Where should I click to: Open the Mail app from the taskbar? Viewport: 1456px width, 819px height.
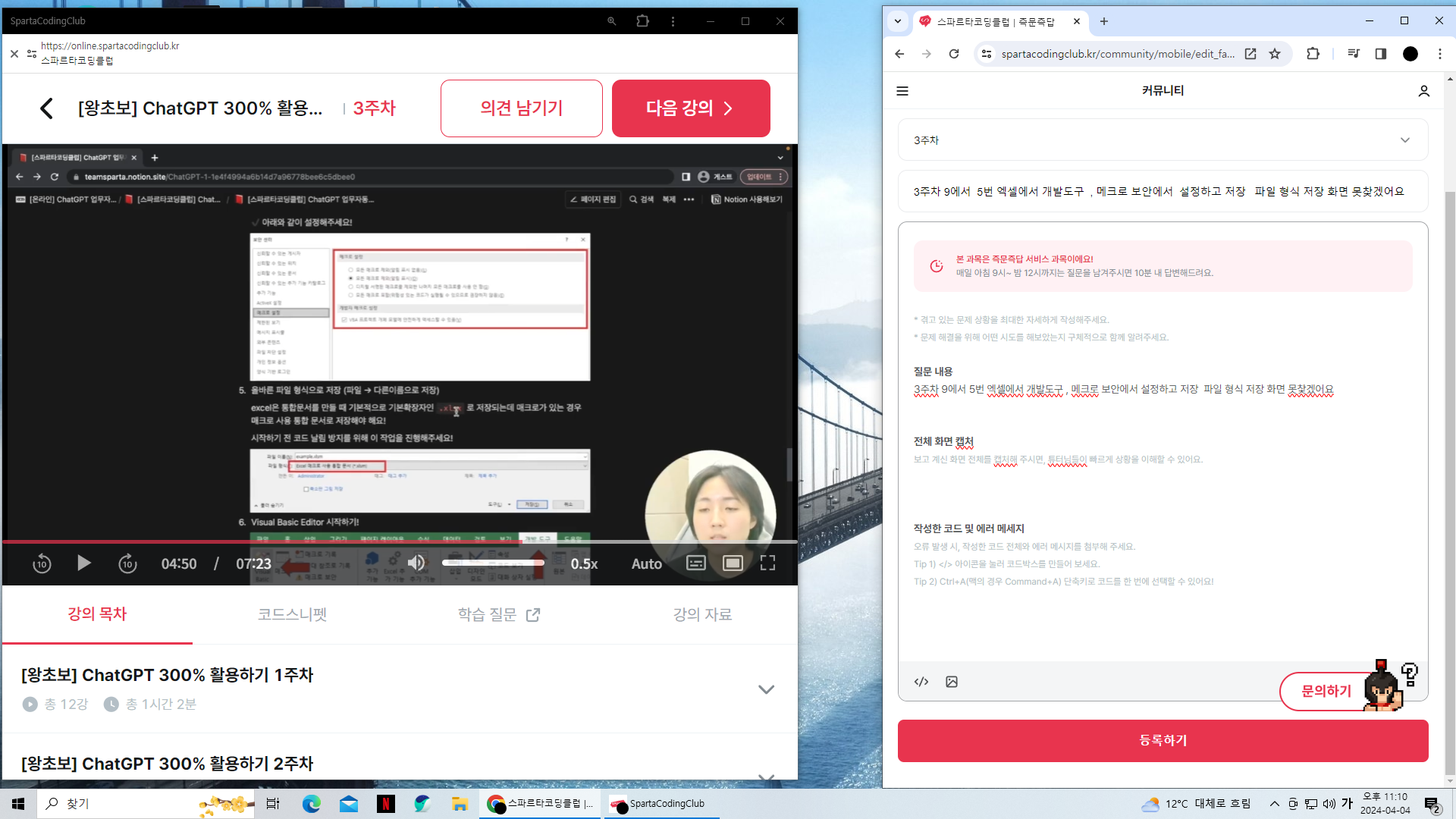click(349, 804)
